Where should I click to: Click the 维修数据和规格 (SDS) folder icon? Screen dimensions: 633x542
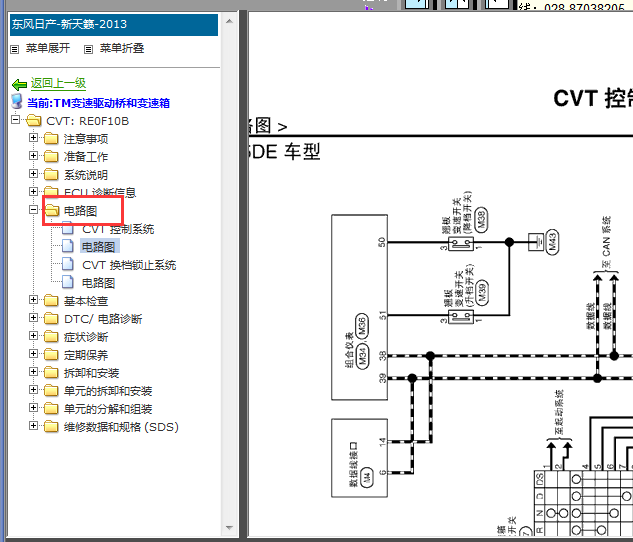tap(51, 427)
